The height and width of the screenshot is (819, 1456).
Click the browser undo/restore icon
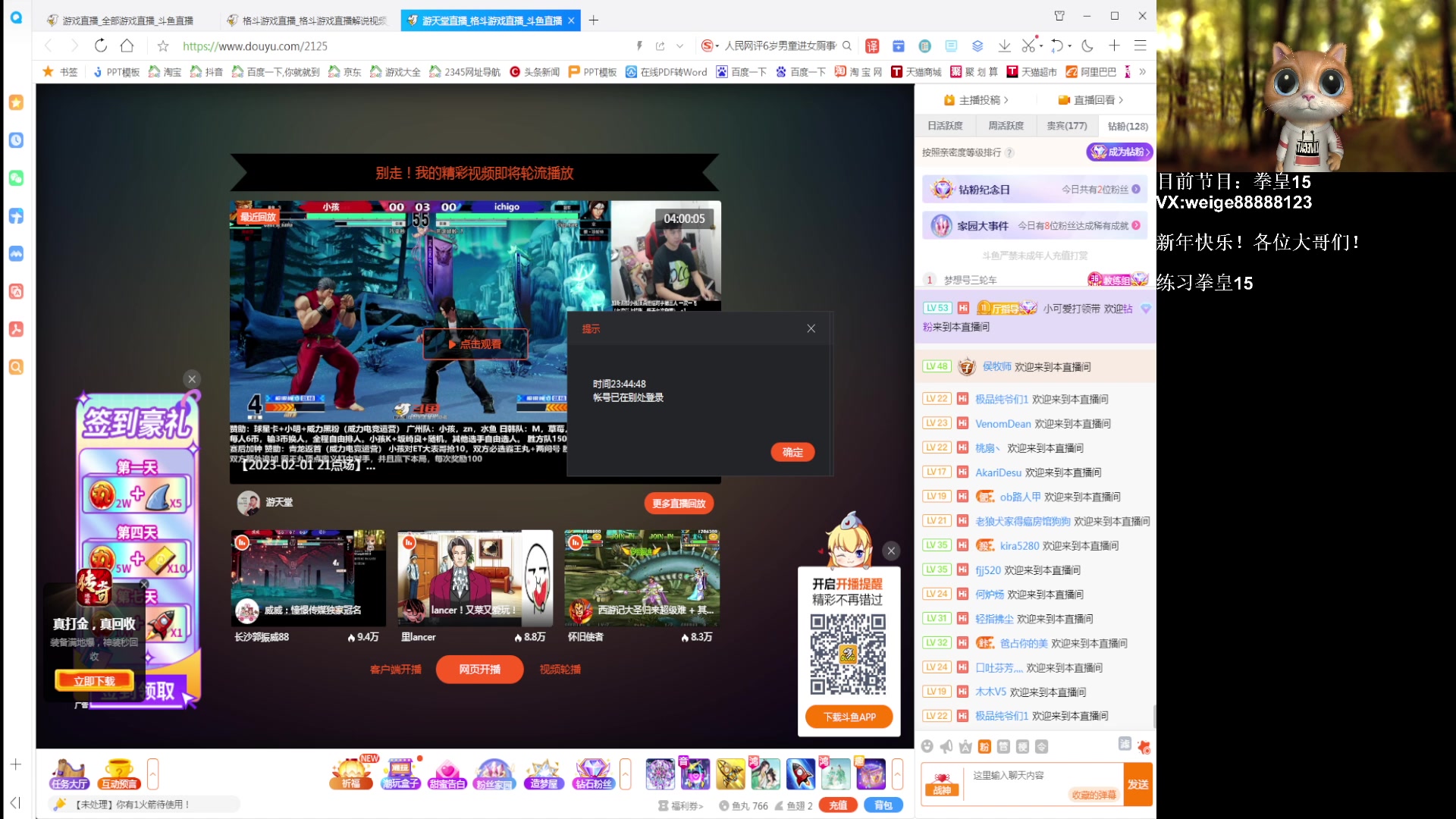1057,45
